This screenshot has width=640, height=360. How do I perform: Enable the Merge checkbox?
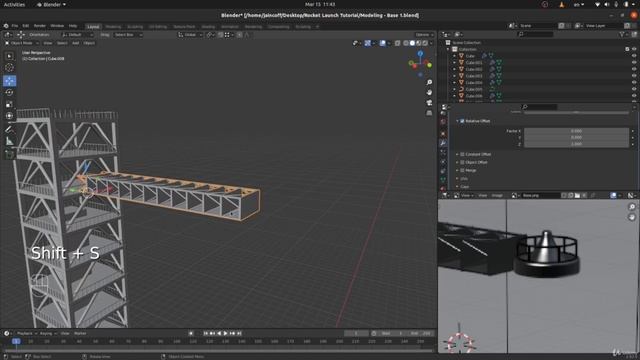pos(462,170)
